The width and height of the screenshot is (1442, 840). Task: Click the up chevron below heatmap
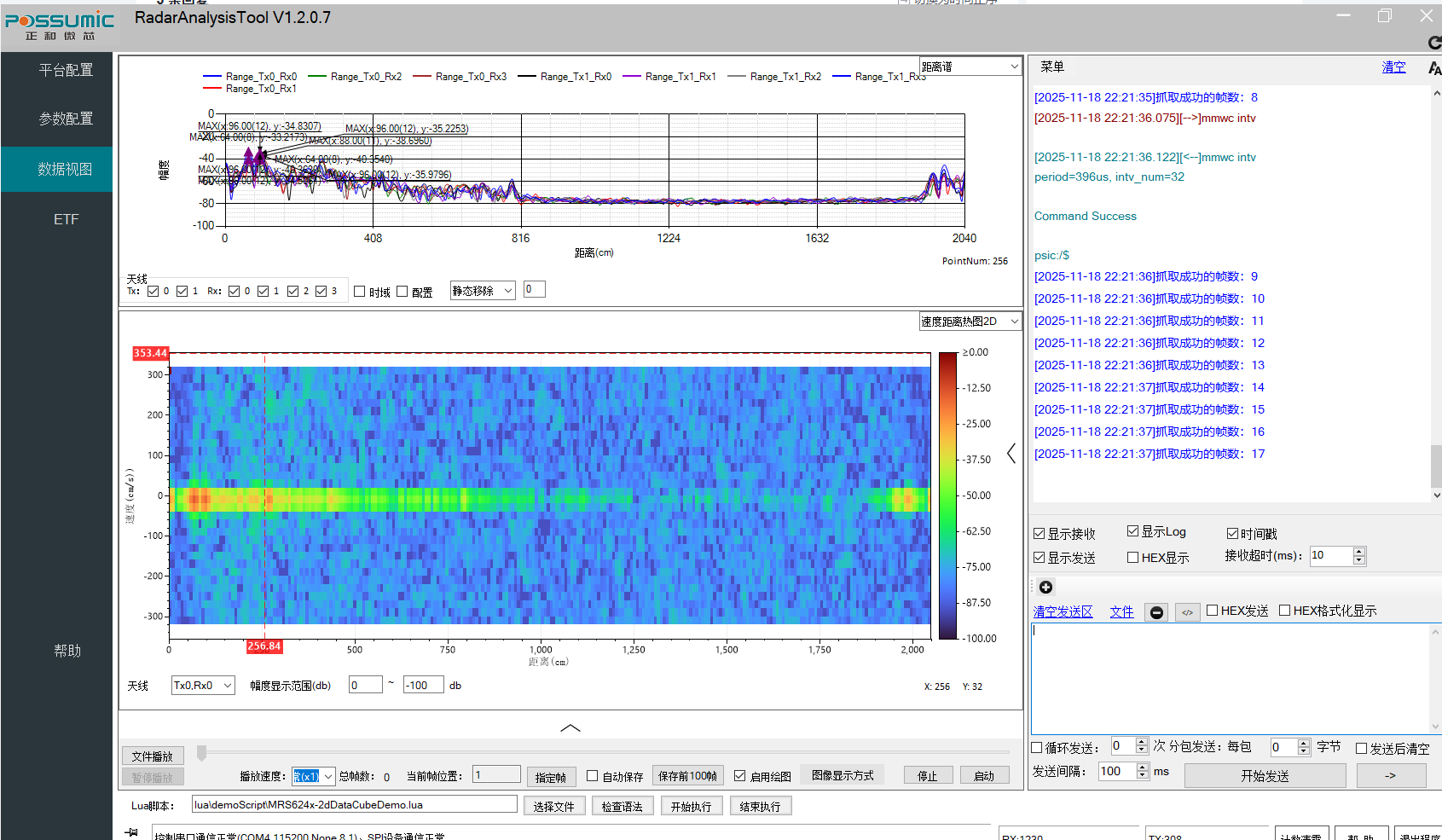coord(570,727)
